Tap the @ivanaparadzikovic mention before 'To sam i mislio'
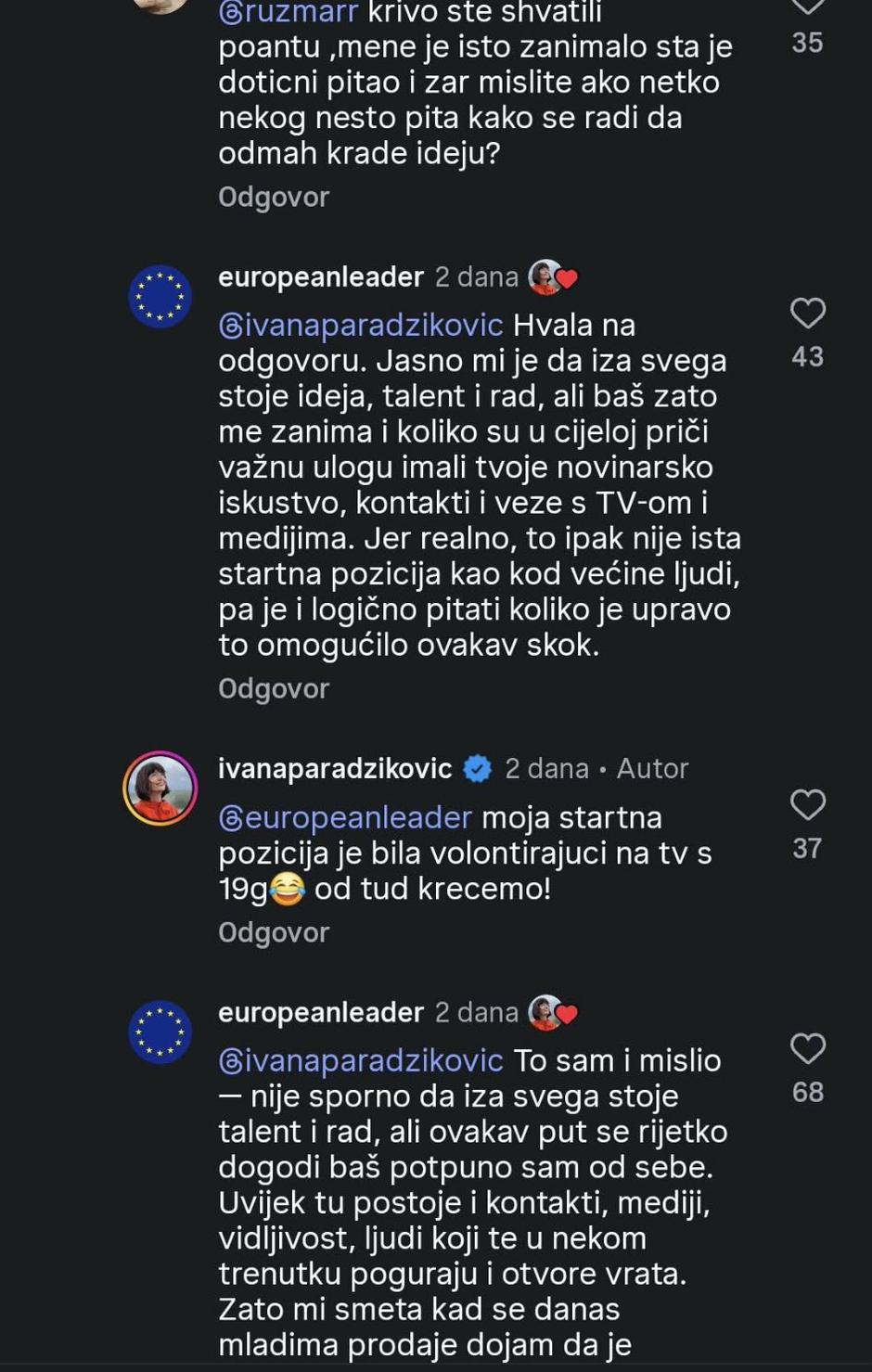 coord(361,1060)
